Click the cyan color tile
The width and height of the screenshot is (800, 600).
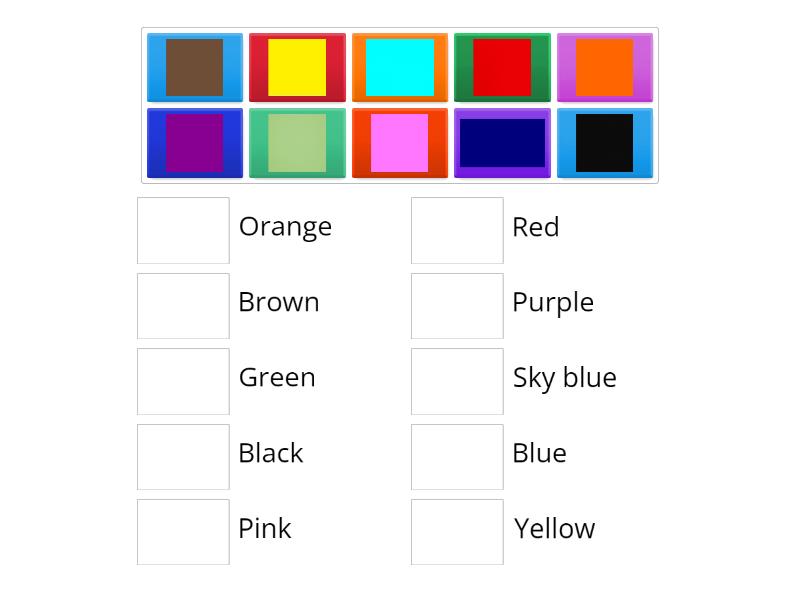pyautogui.click(x=400, y=67)
